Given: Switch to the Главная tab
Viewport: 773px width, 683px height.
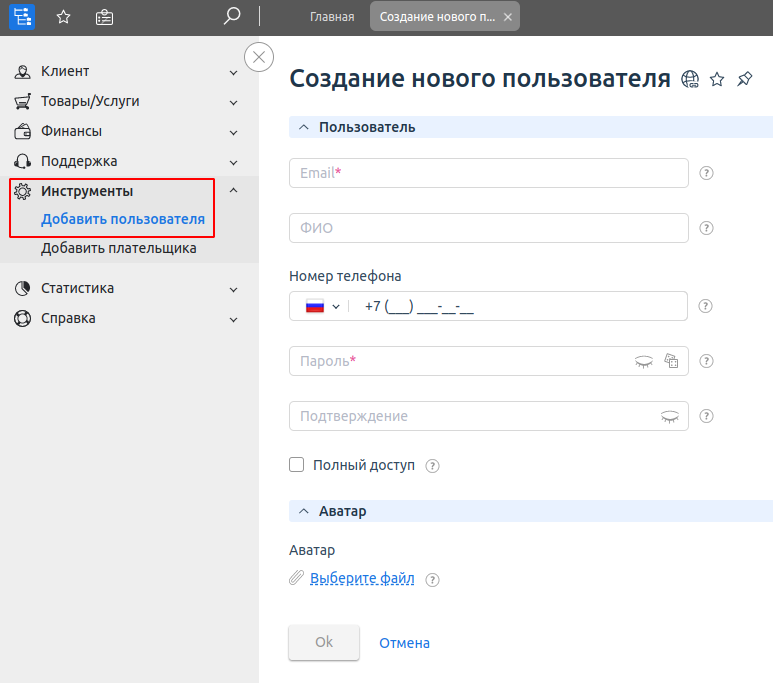Looking at the screenshot, I should (332, 17).
